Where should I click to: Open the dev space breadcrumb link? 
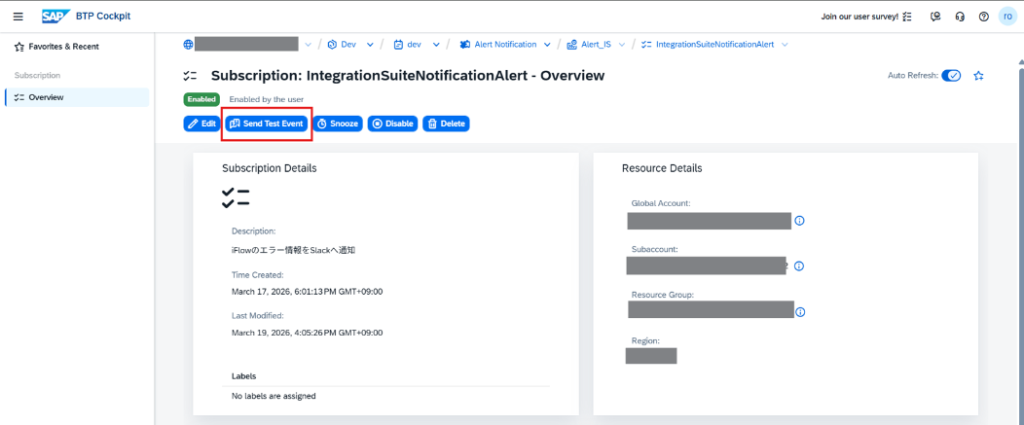pos(414,45)
